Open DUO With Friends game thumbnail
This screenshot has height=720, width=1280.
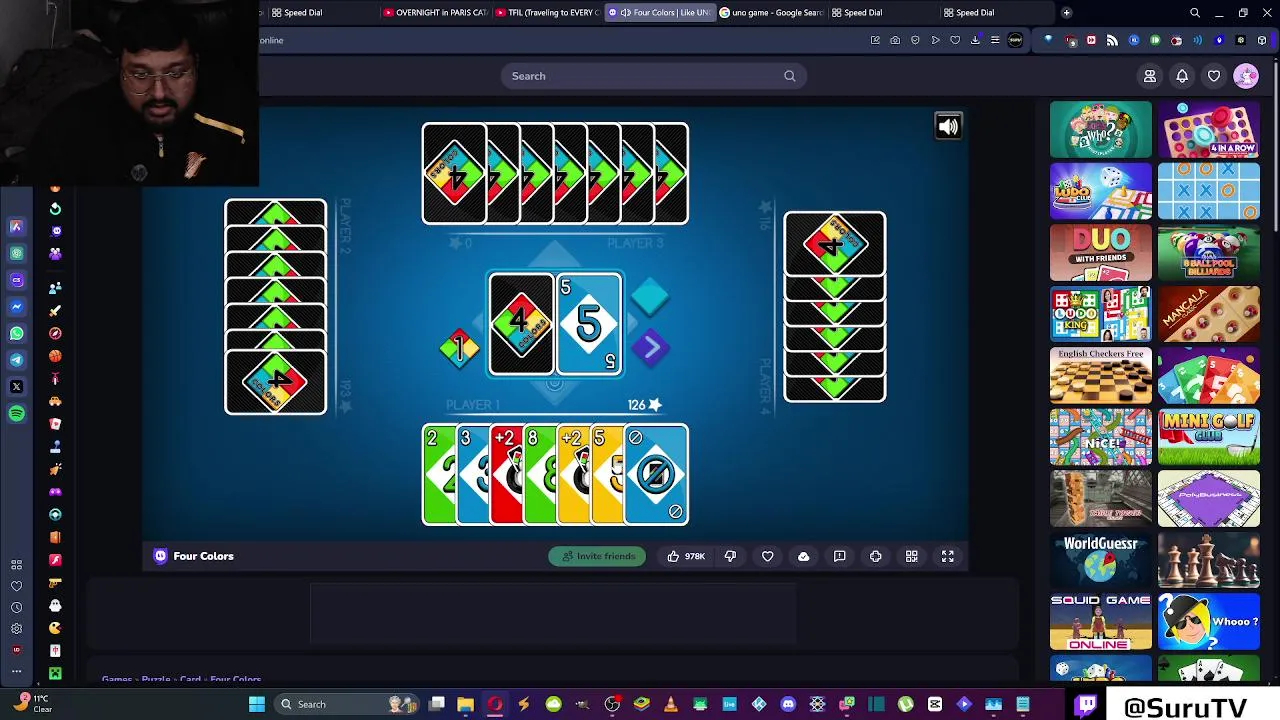1101,253
